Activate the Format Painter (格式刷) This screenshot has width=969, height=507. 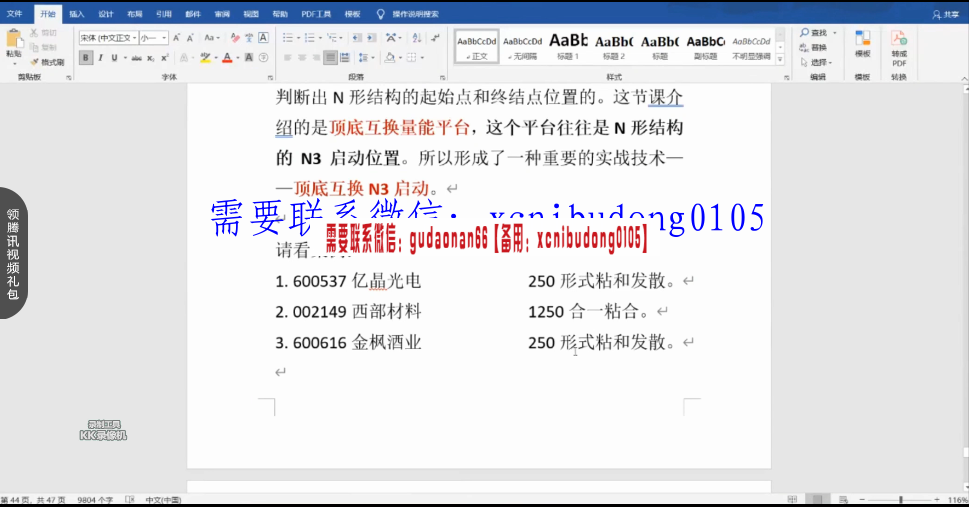coord(48,62)
